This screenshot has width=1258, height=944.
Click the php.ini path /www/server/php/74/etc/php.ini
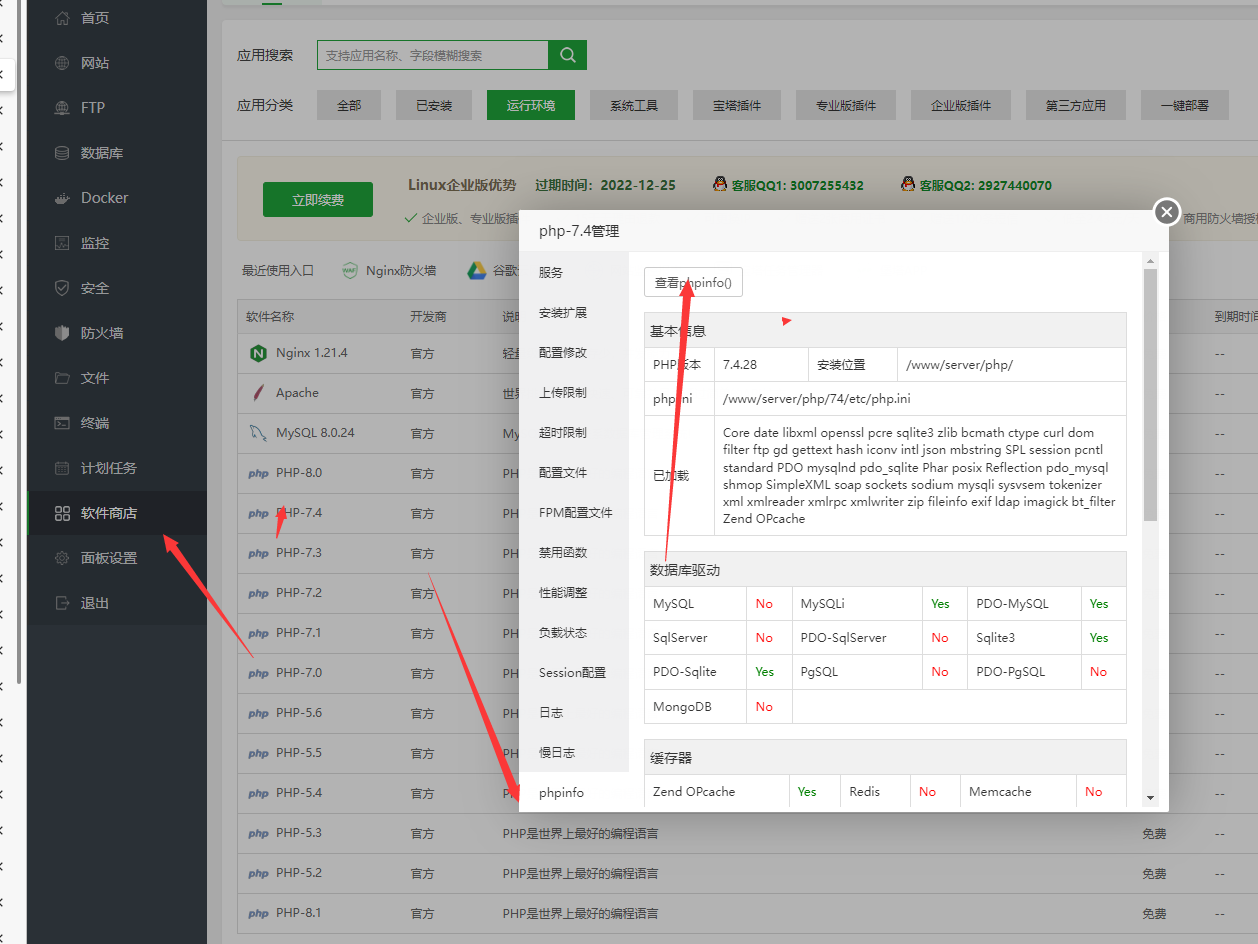tap(817, 399)
